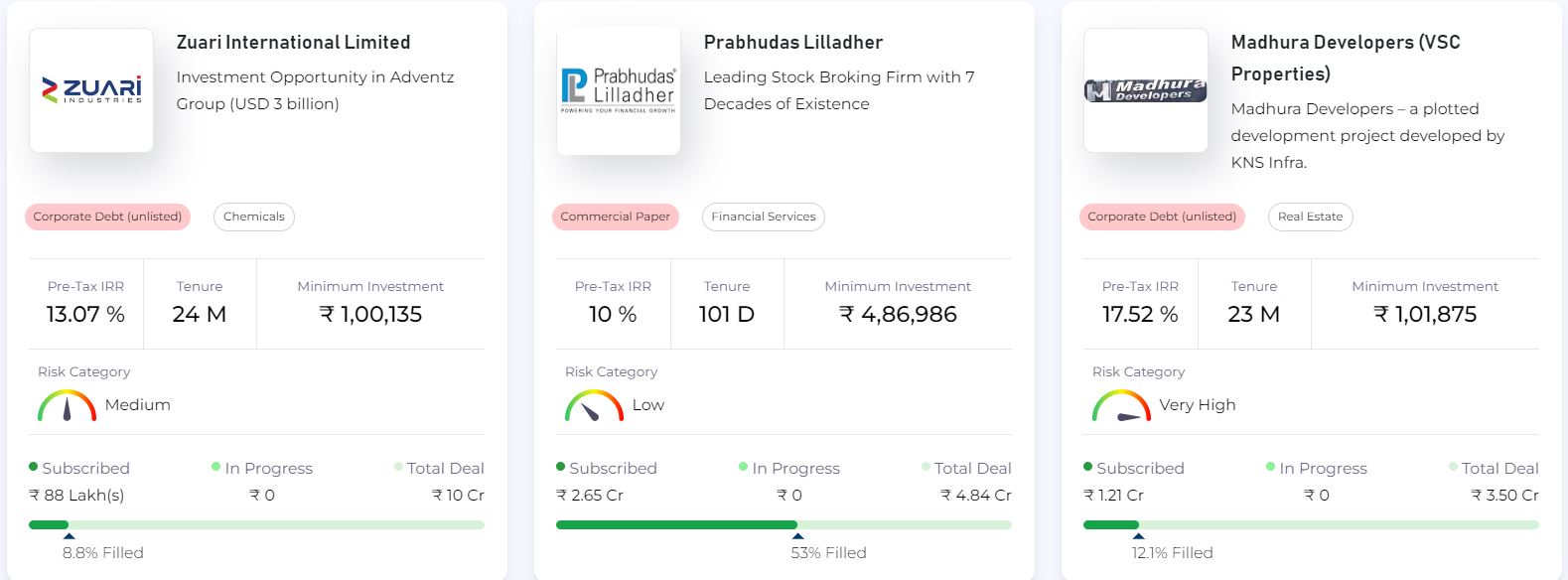Image resolution: width=1568 pixels, height=580 pixels.
Task: Open the Prabhudas Lilladher deal title
Action: coord(793,43)
